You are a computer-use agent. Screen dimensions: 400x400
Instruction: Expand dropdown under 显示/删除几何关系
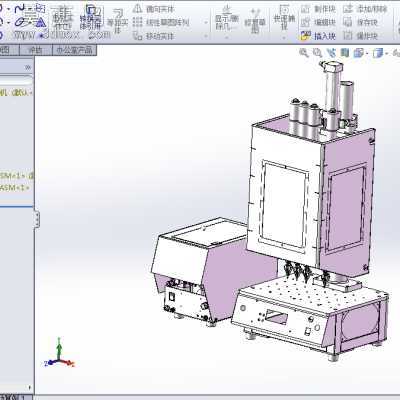[x=227, y=37]
